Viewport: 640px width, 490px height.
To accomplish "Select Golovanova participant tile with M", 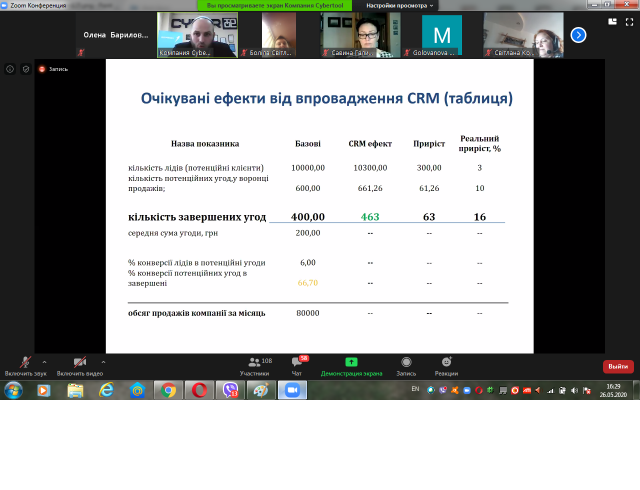I will pos(442,35).
